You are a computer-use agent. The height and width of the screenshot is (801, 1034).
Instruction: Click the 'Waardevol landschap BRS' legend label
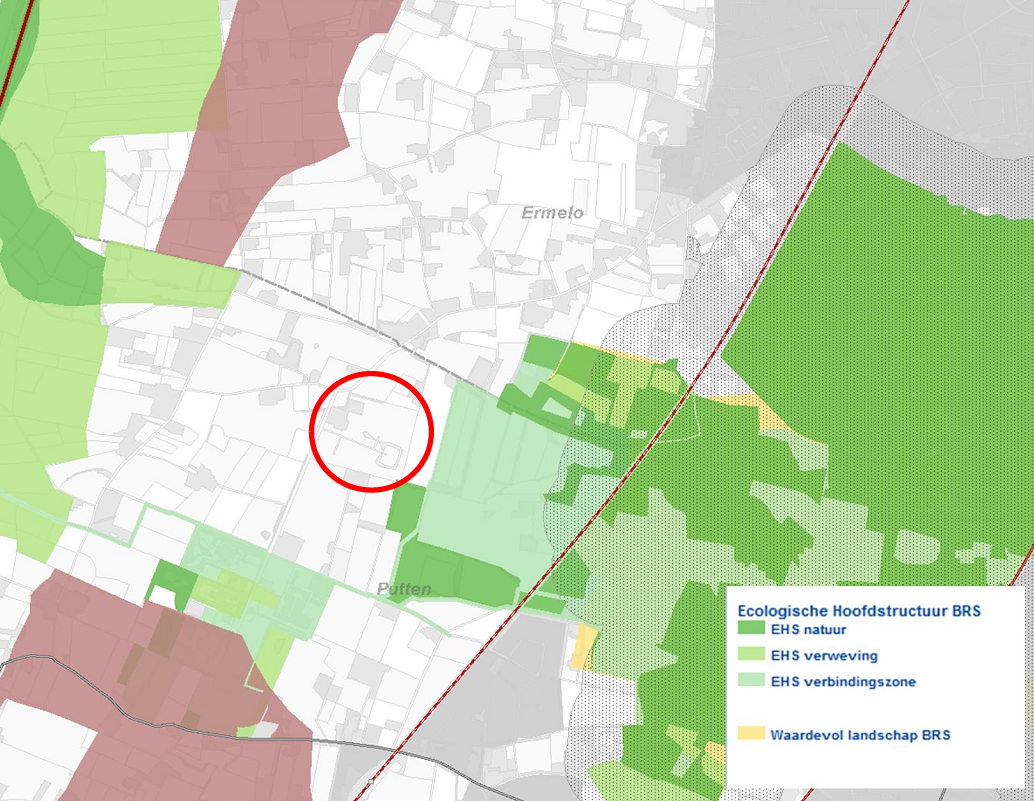(860, 734)
